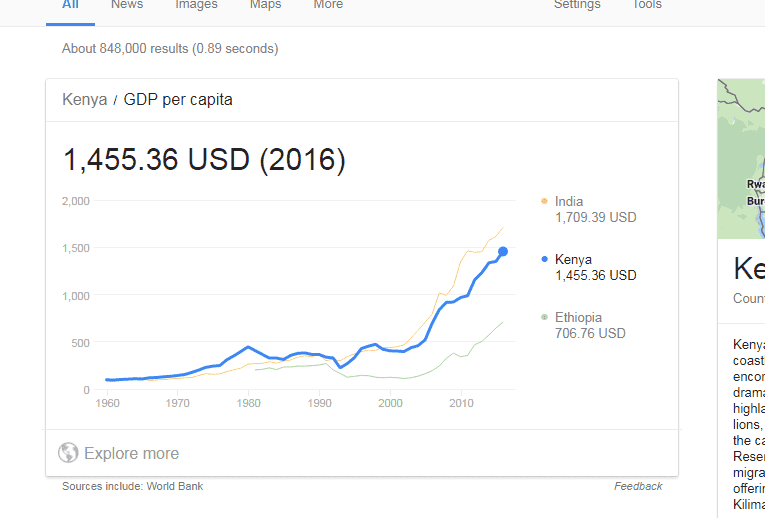Click the globe icon beside Explore more
Image resolution: width=765 pixels, height=518 pixels.
pos(68,453)
